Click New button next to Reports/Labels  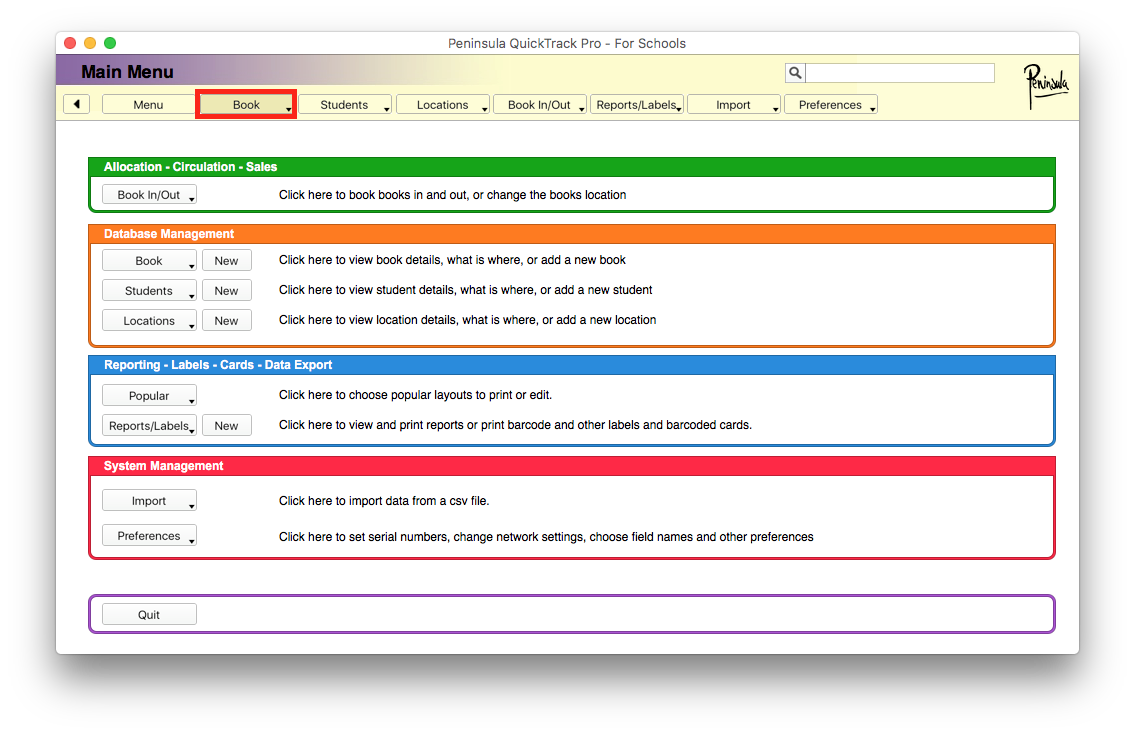[x=227, y=426]
